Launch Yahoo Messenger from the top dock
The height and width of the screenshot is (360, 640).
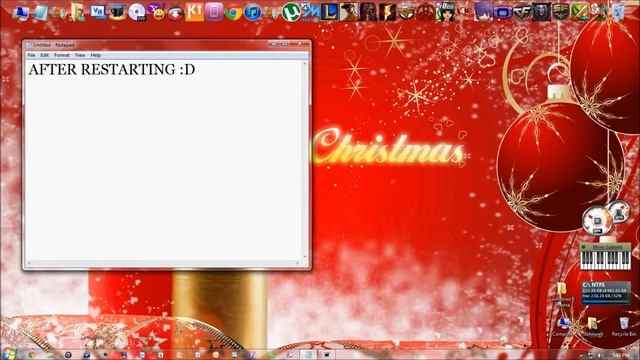pyautogui.click(x=156, y=12)
